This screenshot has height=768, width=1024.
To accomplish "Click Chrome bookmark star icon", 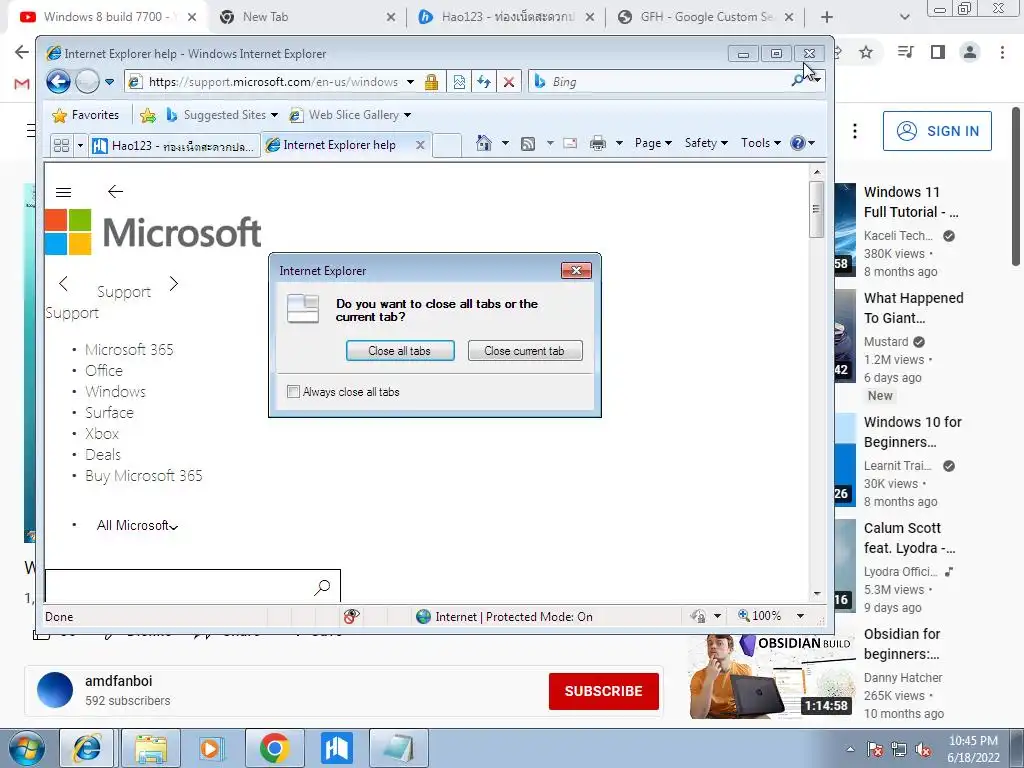I will 866,52.
